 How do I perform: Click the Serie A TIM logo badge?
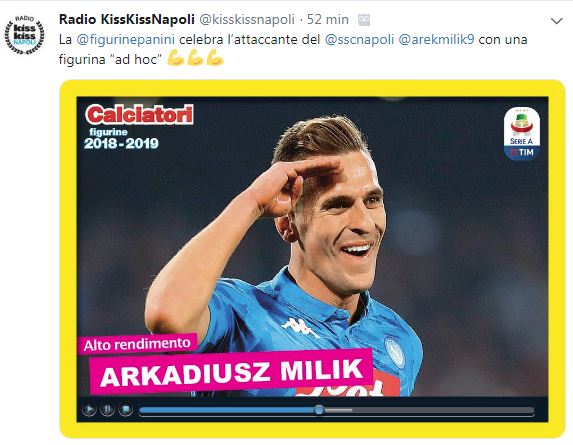(521, 134)
